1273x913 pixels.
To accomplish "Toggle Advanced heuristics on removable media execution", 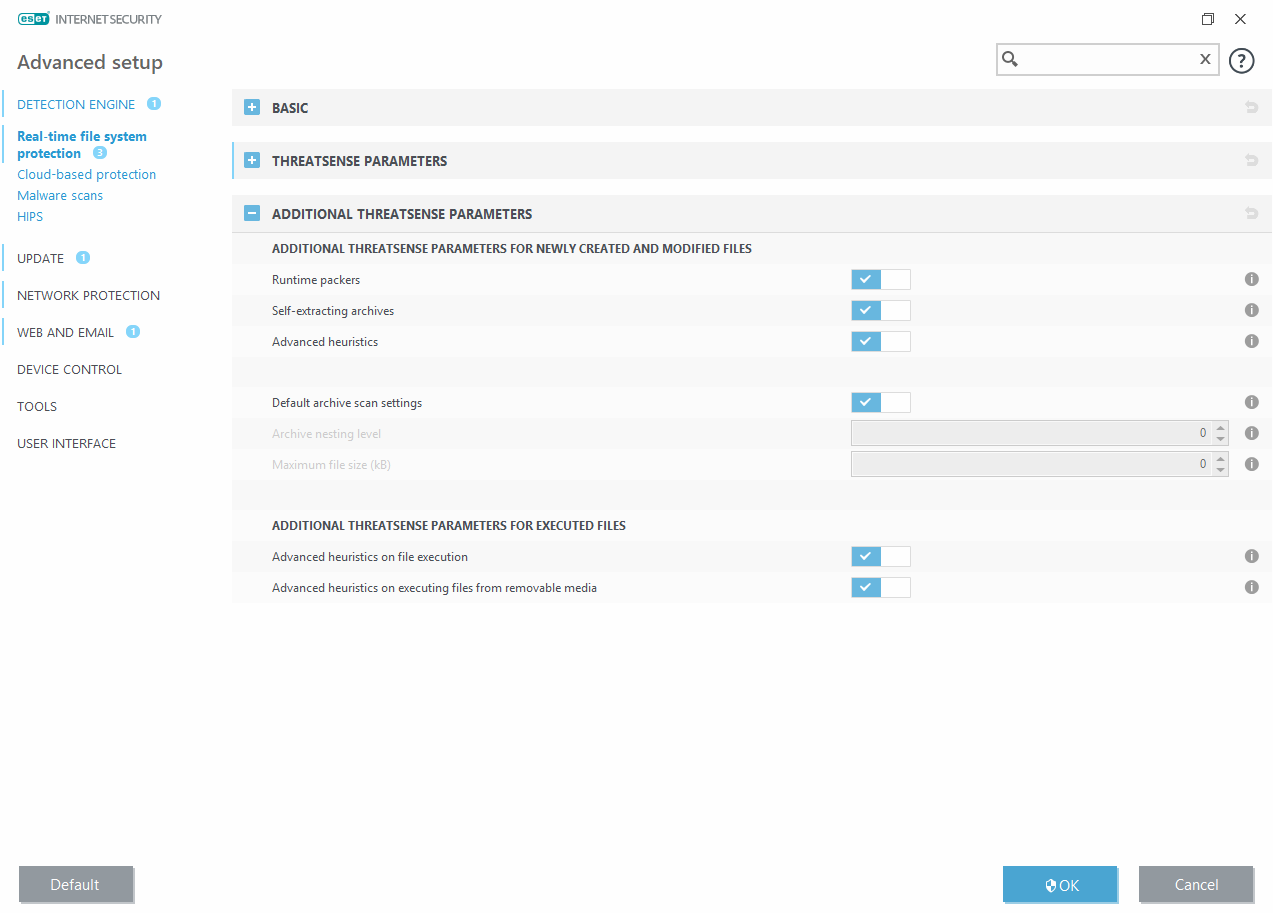I will click(x=880, y=588).
